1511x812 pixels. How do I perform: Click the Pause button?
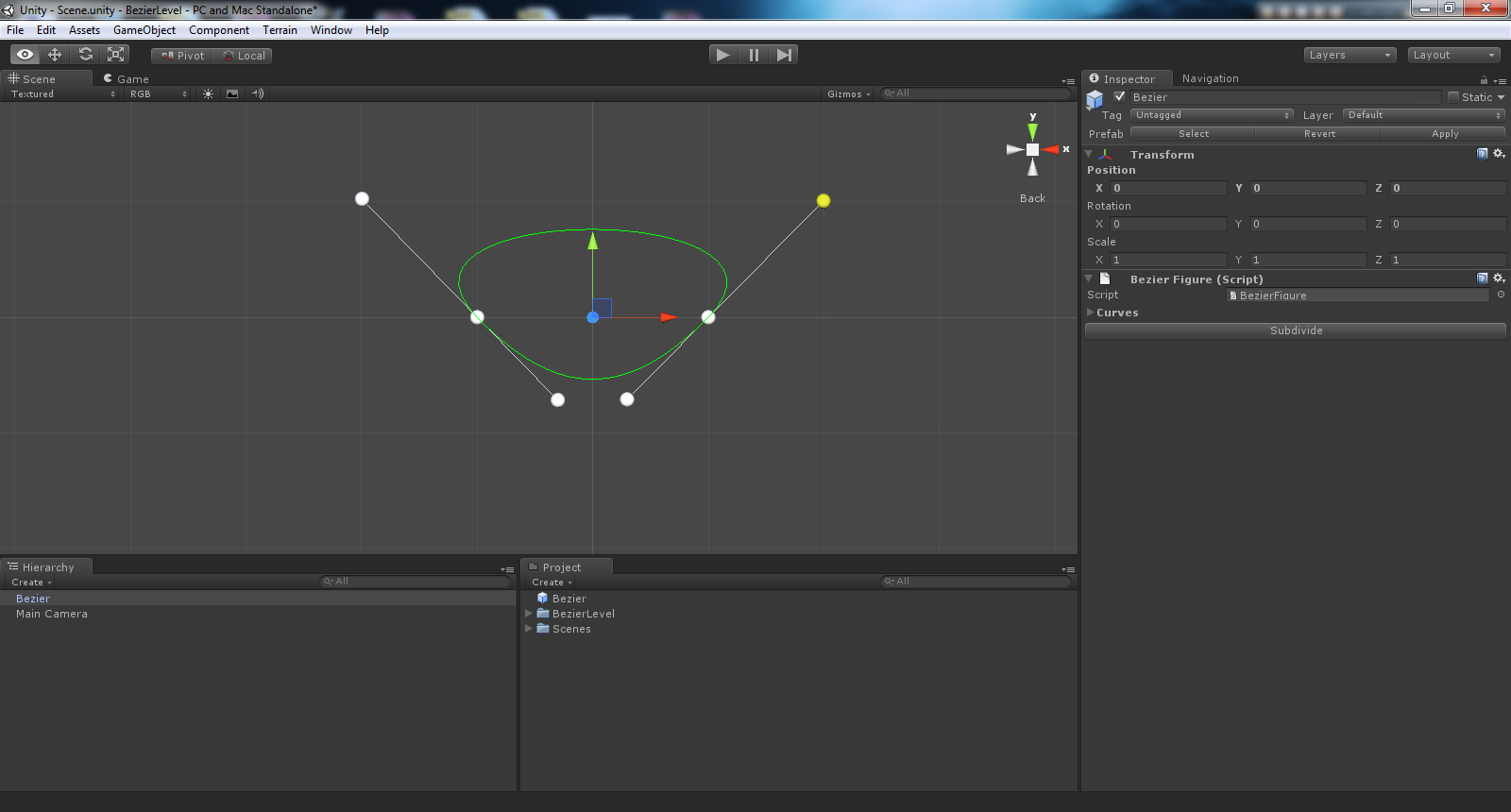(x=754, y=55)
